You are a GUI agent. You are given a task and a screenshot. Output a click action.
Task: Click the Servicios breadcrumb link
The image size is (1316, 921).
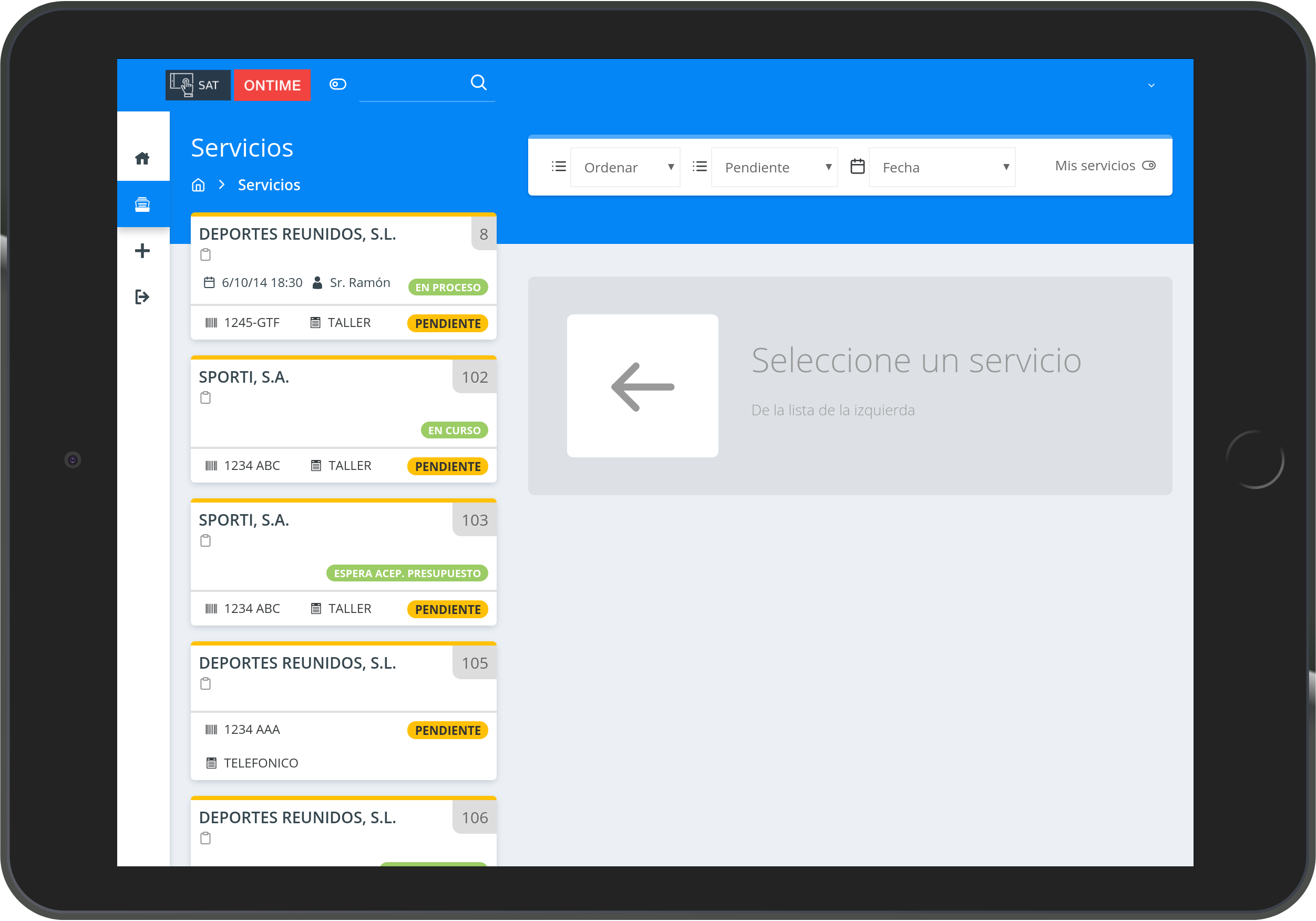coord(269,185)
